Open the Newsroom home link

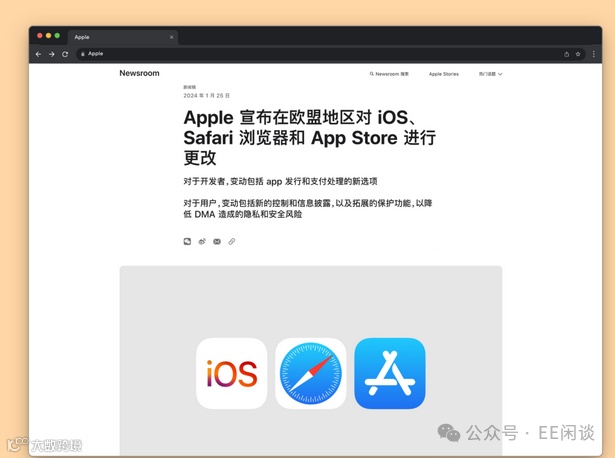pyautogui.click(x=139, y=73)
